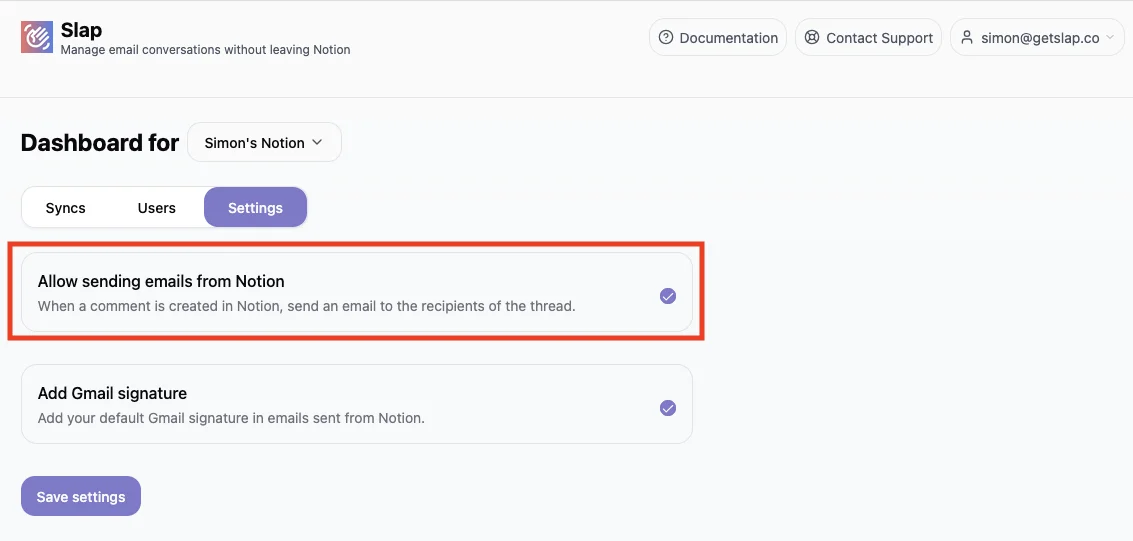Click the Contact Support lifebuoy icon
Viewport: 1133px width, 541px height.
813,38
